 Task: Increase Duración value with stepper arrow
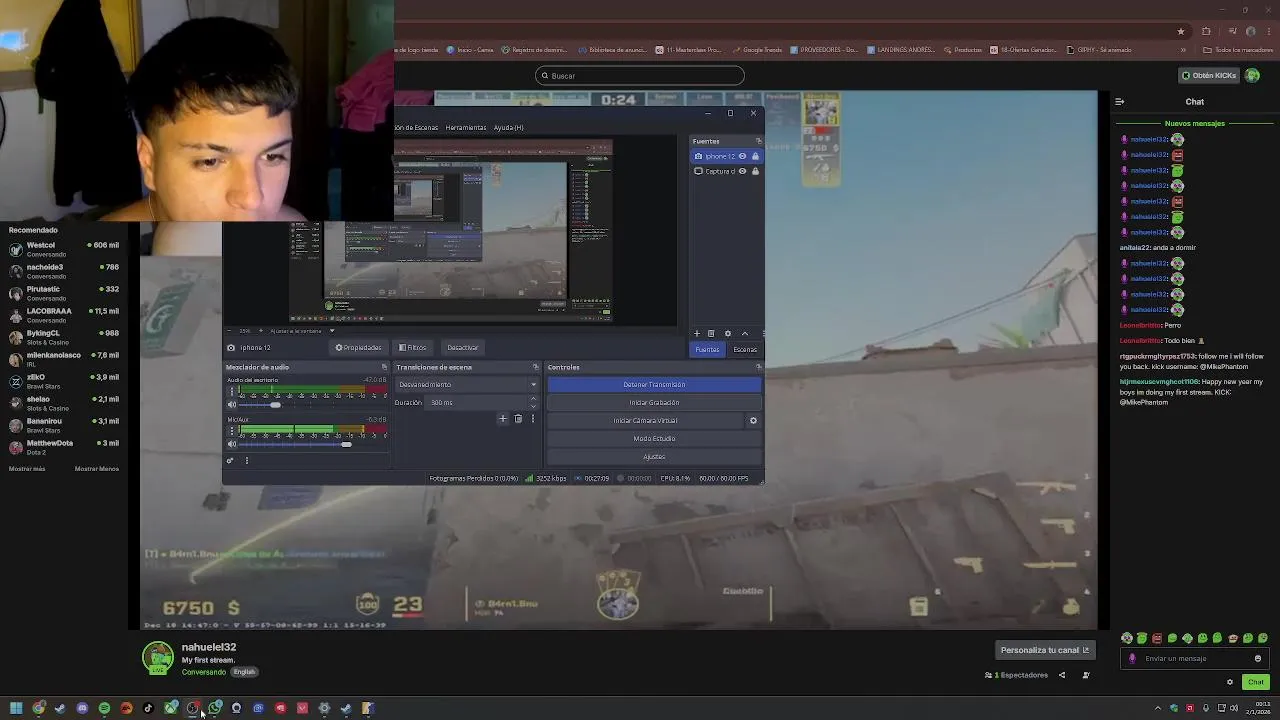[533, 399]
